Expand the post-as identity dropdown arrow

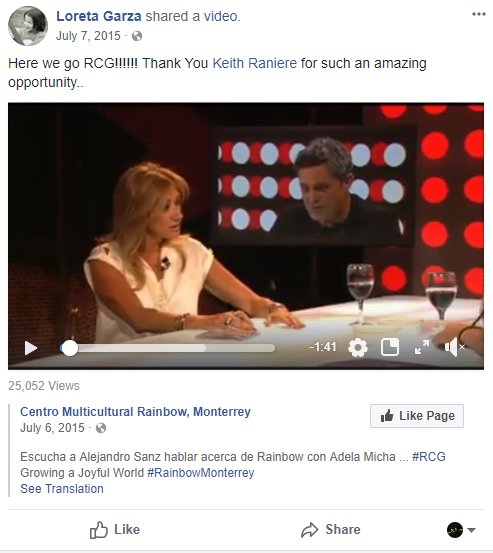coord(471,530)
